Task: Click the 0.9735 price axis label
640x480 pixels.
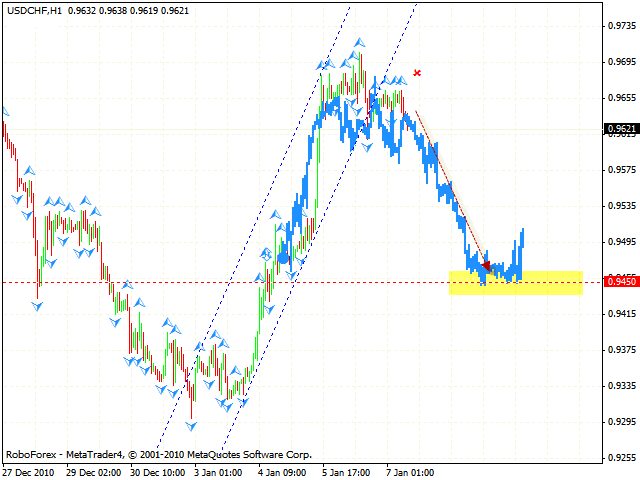Action: tap(622, 26)
